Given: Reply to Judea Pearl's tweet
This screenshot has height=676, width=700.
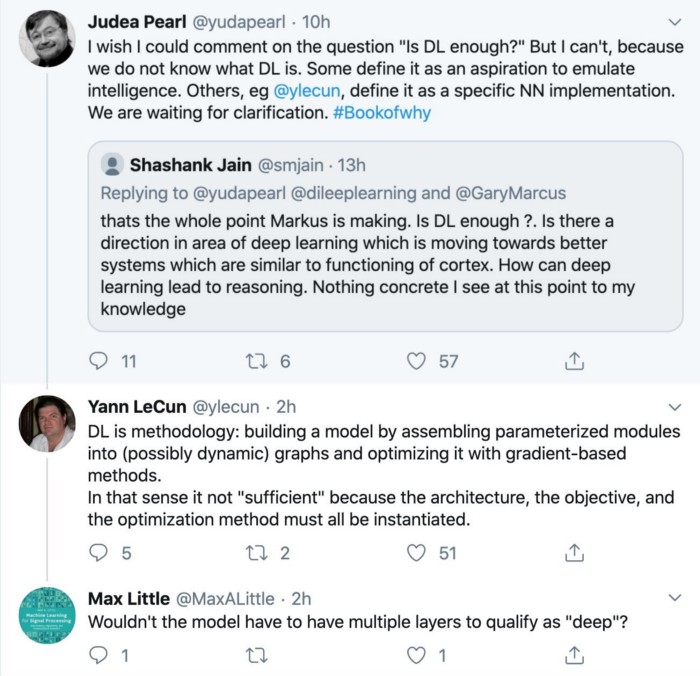Looking at the screenshot, I should pos(98,361).
